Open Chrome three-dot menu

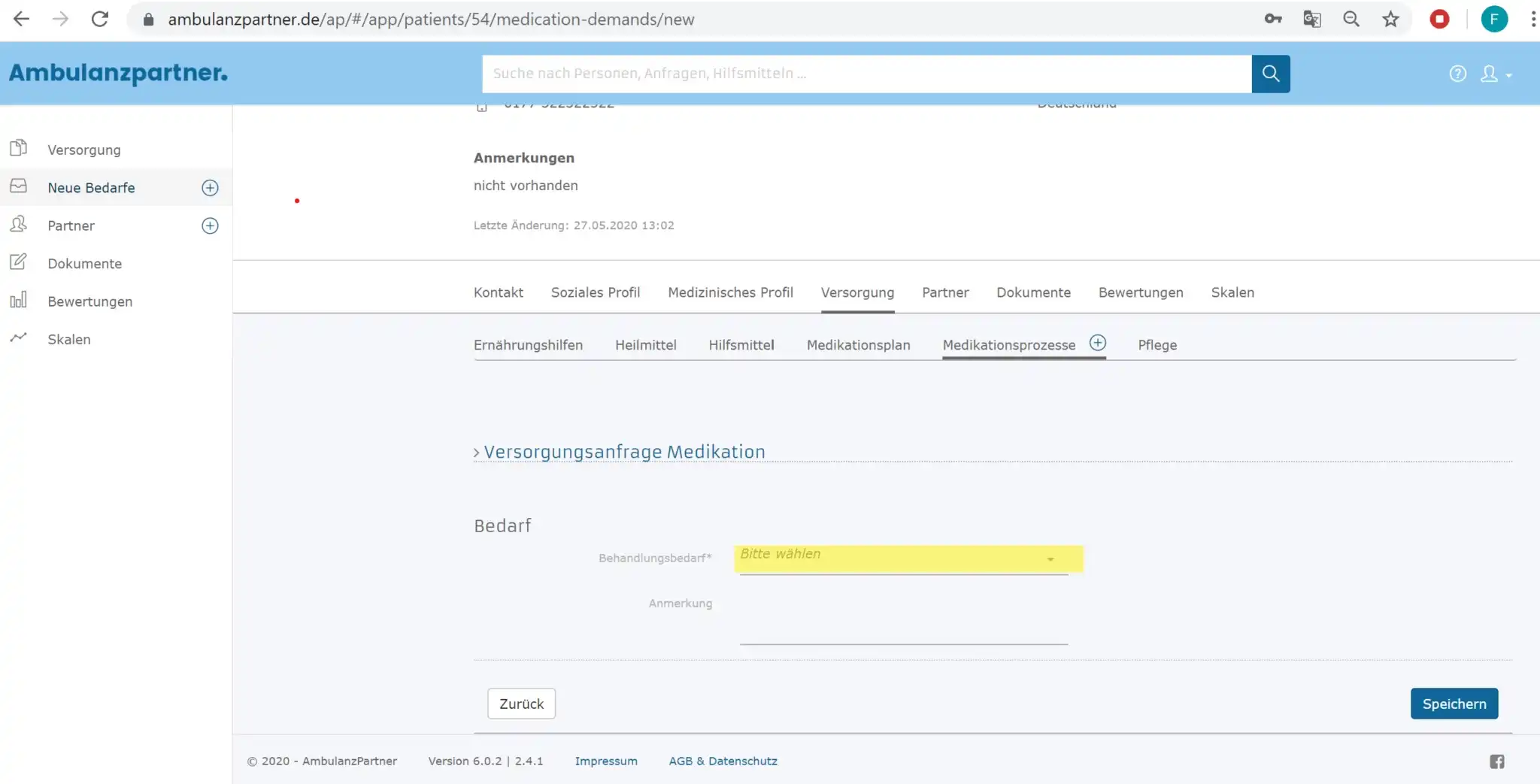tap(1532, 20)
